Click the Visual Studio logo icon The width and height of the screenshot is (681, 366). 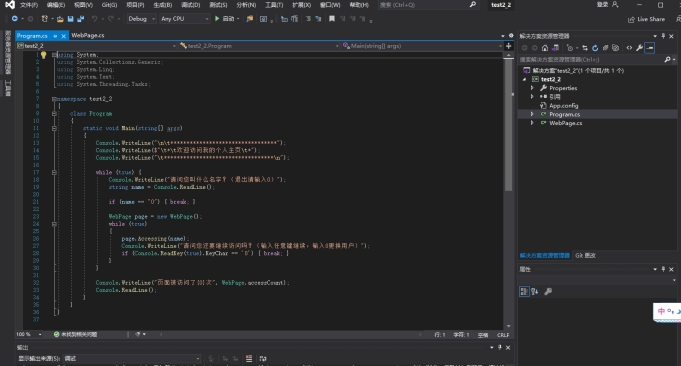coord(10,5)
